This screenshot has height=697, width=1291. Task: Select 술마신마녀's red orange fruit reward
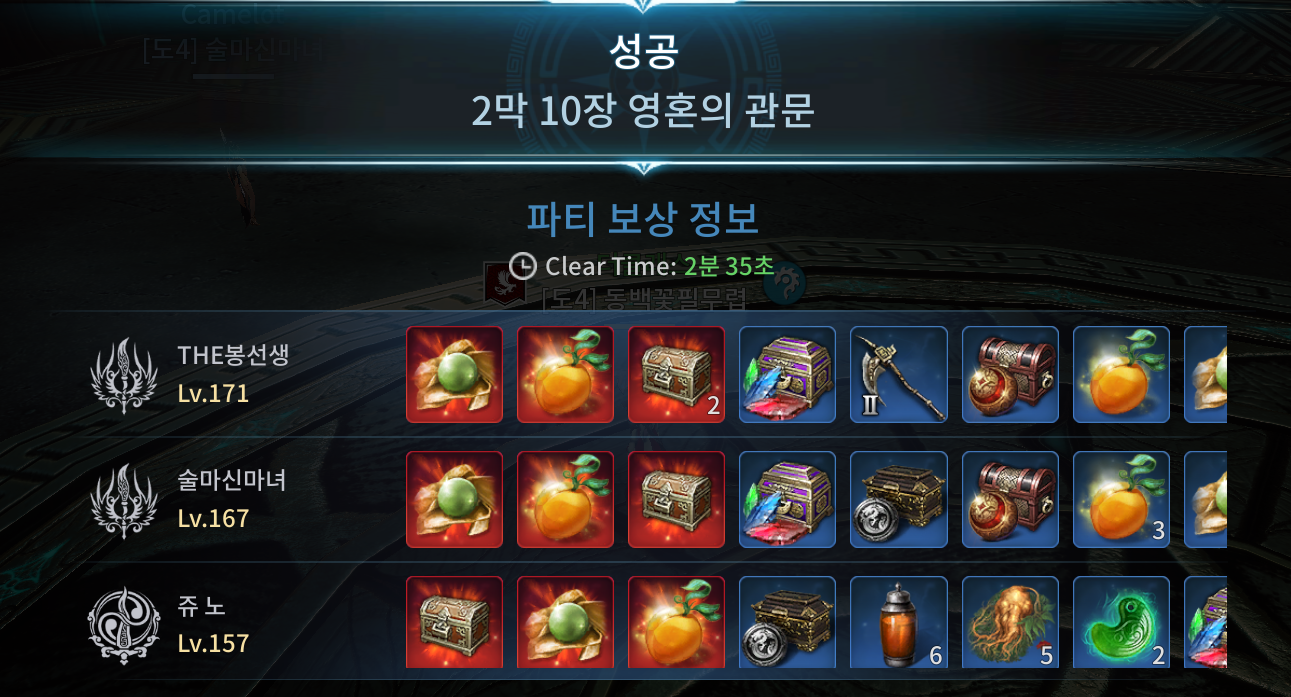click(566, 499)
